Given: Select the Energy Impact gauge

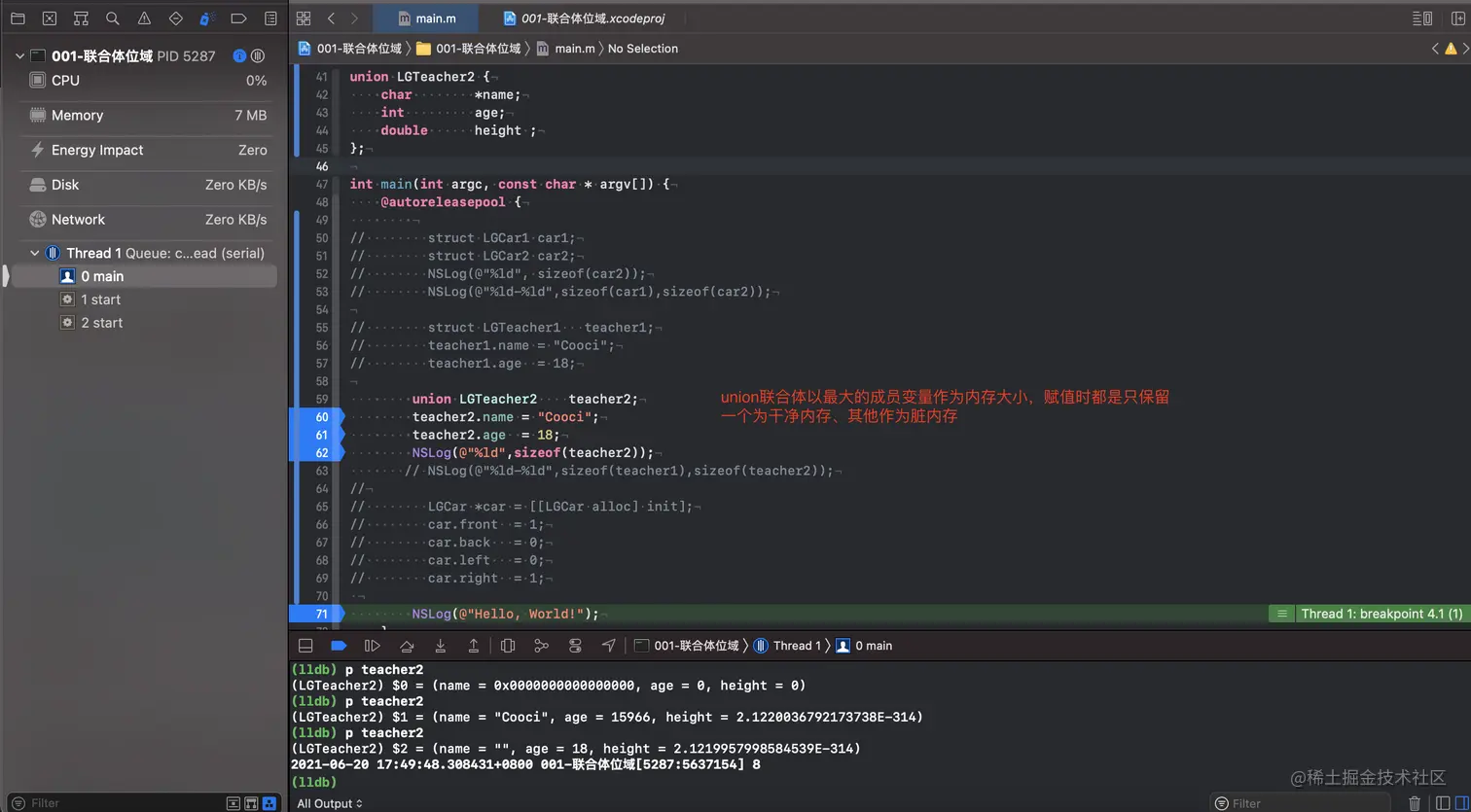Looking at the screenshot, I should pyautogui.click(x=148, y=151).
